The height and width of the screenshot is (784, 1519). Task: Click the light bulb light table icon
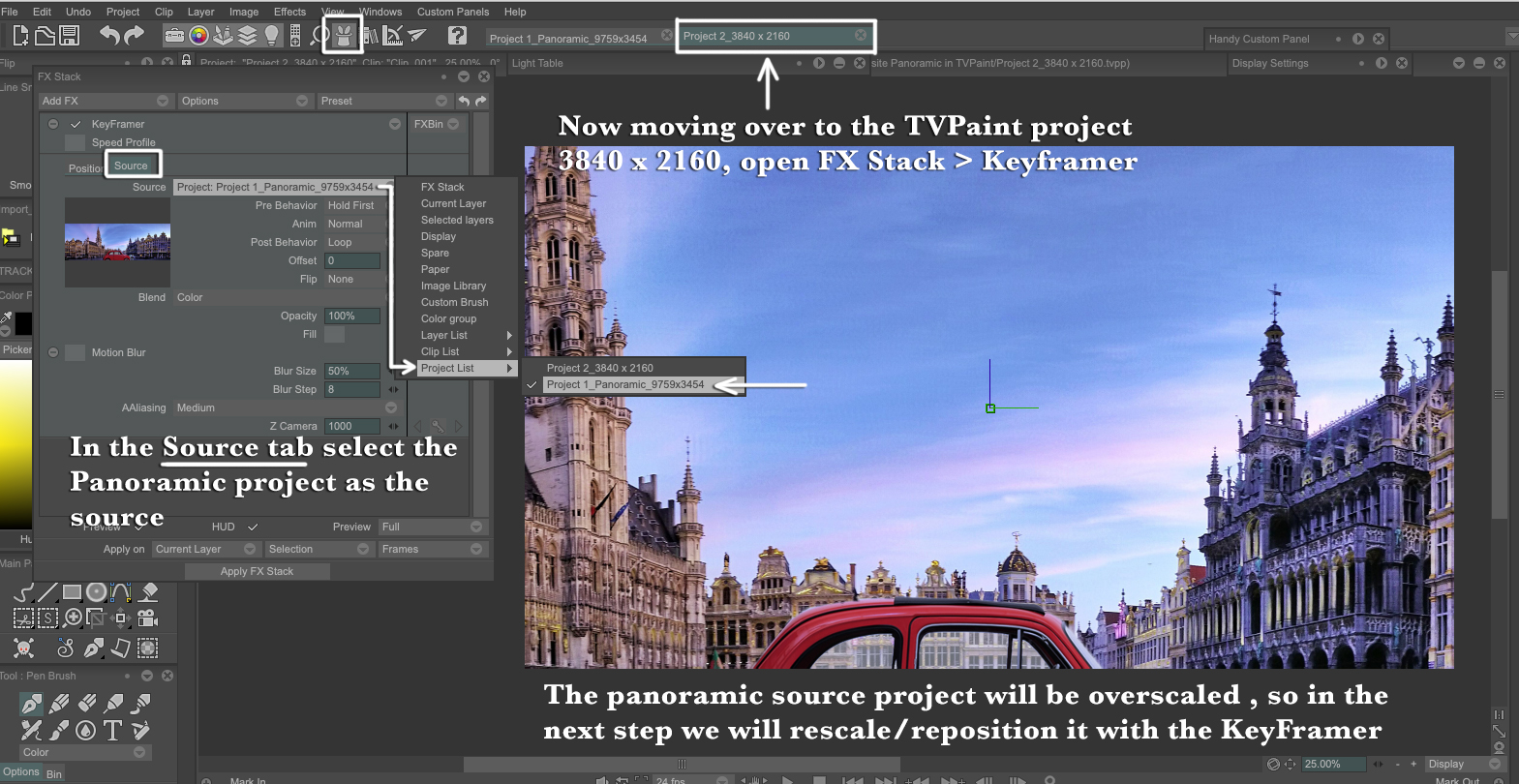click(x=271, y=36)
